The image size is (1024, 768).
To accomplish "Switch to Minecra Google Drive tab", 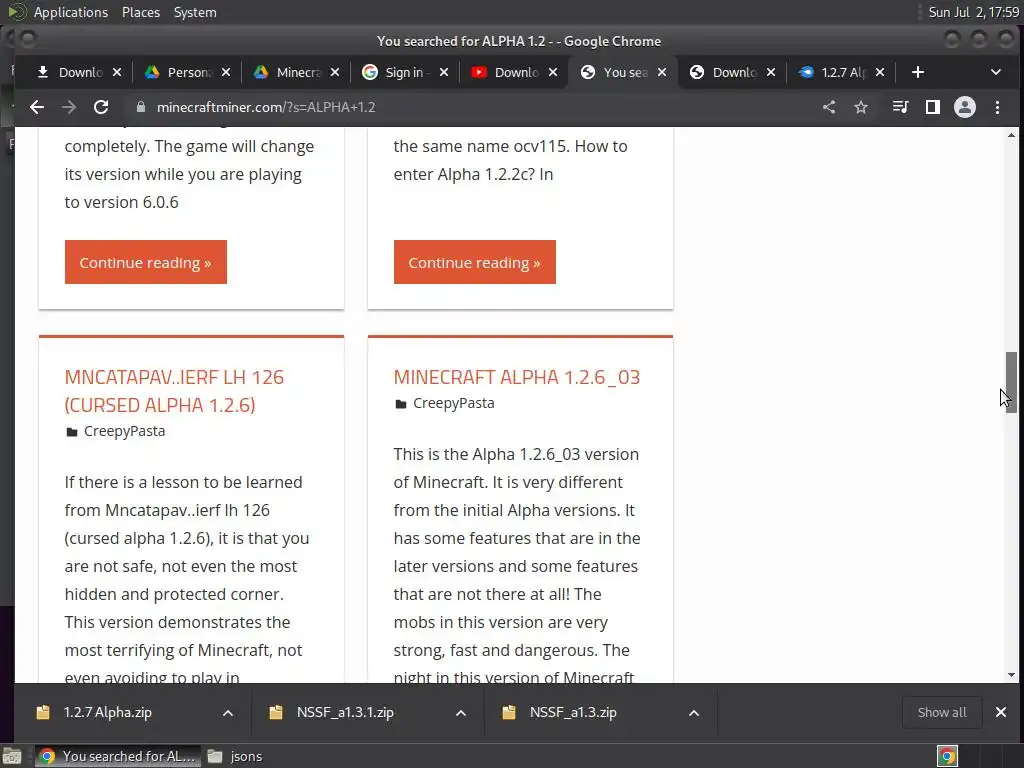I will click(x=296, y=72).
